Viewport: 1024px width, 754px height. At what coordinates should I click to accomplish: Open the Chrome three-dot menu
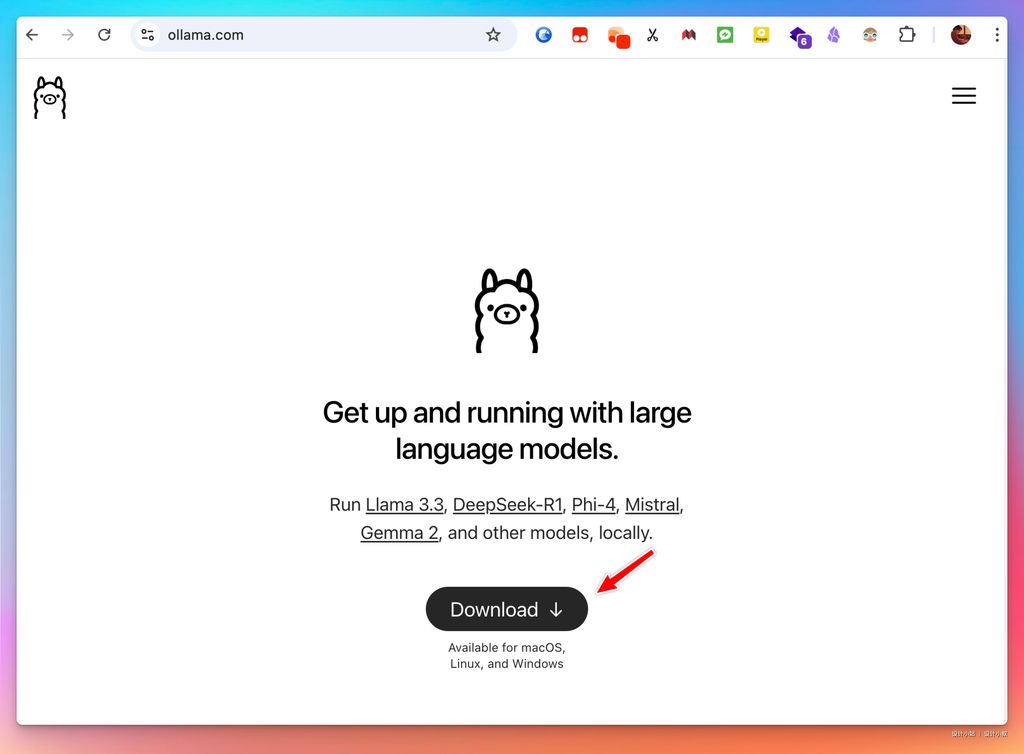click(x=996, y=35)
